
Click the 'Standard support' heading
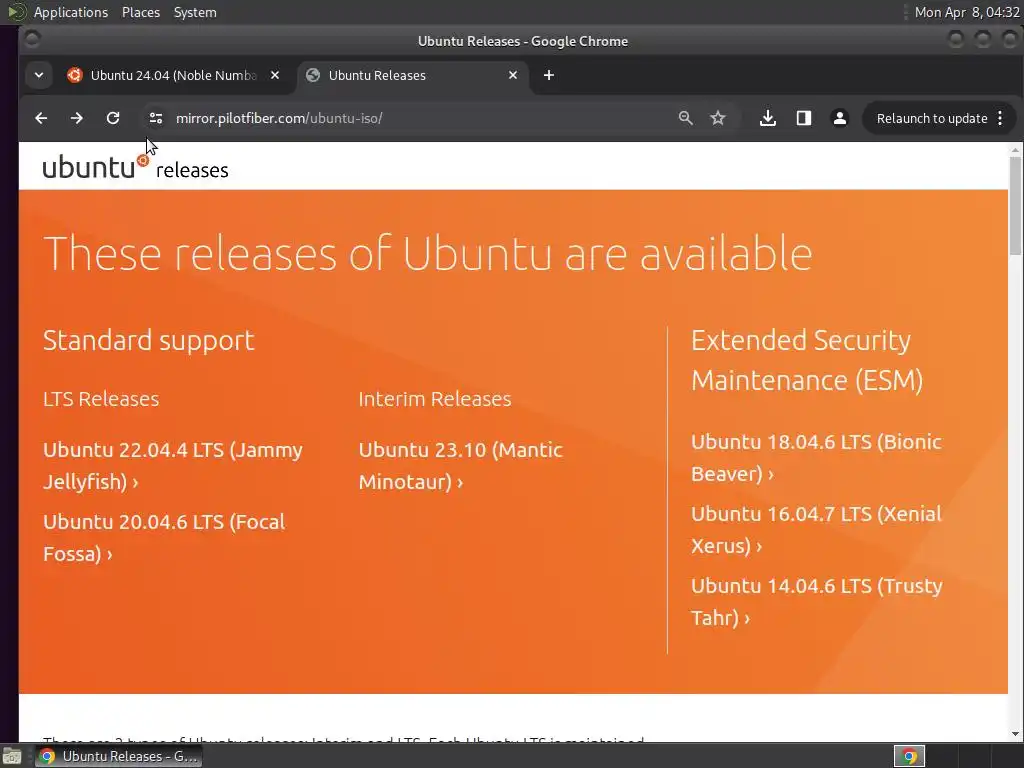148,340
